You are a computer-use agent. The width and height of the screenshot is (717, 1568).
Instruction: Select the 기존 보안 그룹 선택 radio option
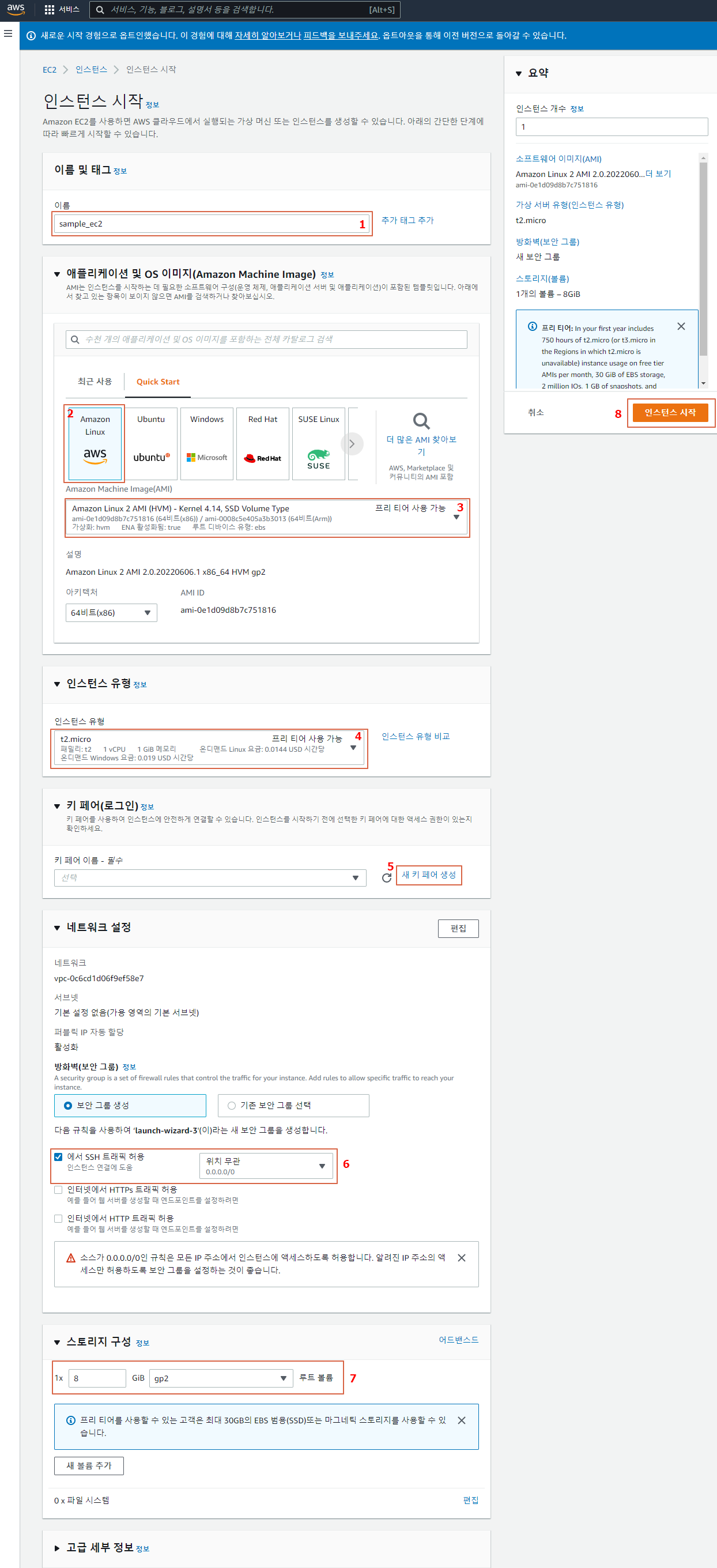[232, 1106]
